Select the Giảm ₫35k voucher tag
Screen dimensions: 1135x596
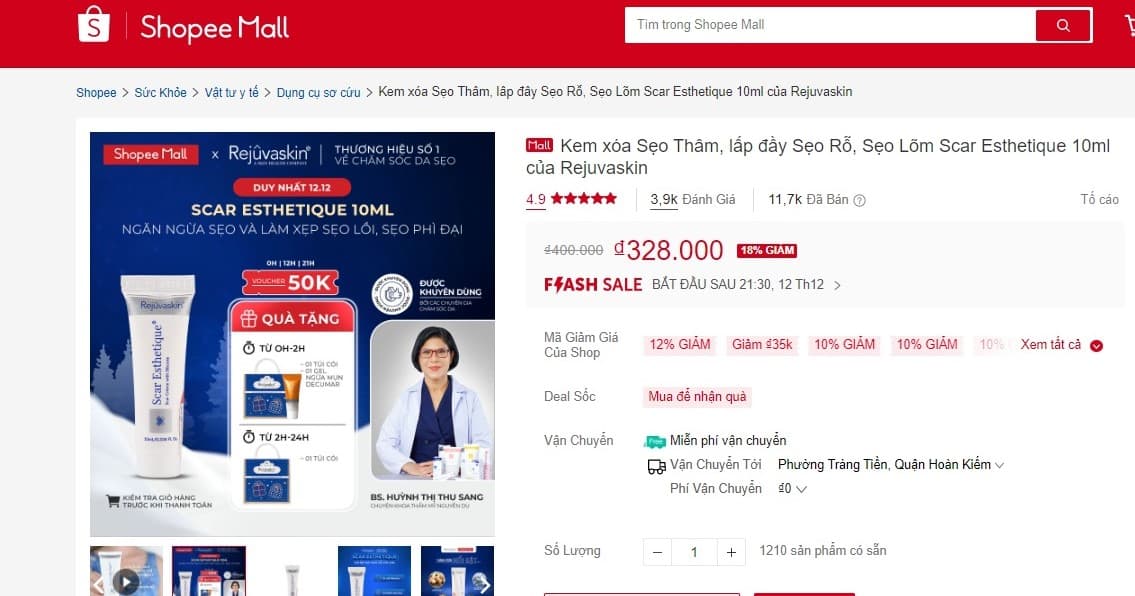pos(762,345)
